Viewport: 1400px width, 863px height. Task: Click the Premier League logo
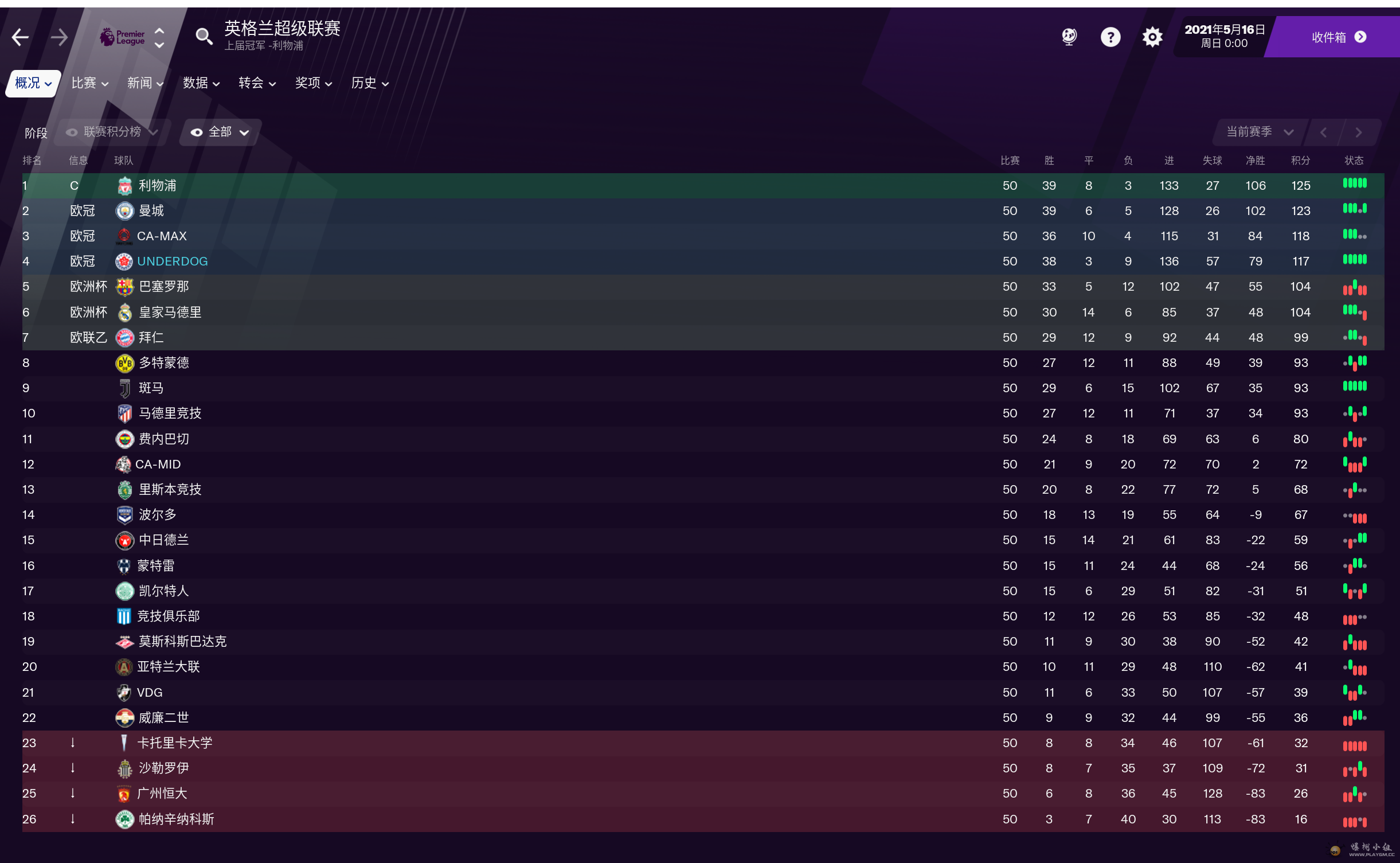point(122,37)
